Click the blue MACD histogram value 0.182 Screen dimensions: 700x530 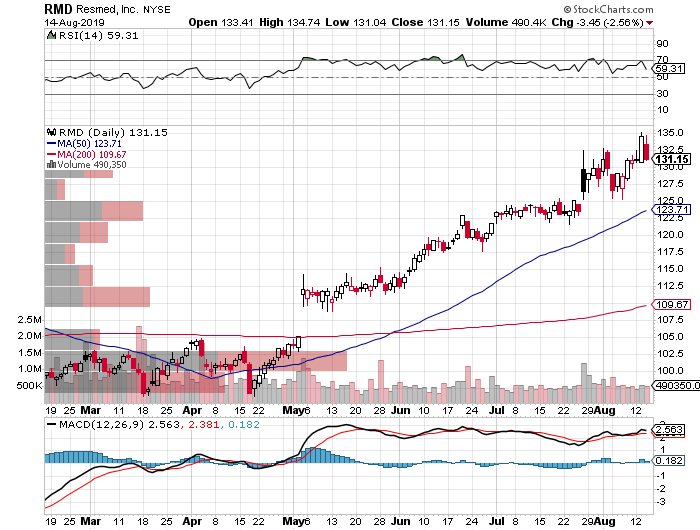(244, 425)
